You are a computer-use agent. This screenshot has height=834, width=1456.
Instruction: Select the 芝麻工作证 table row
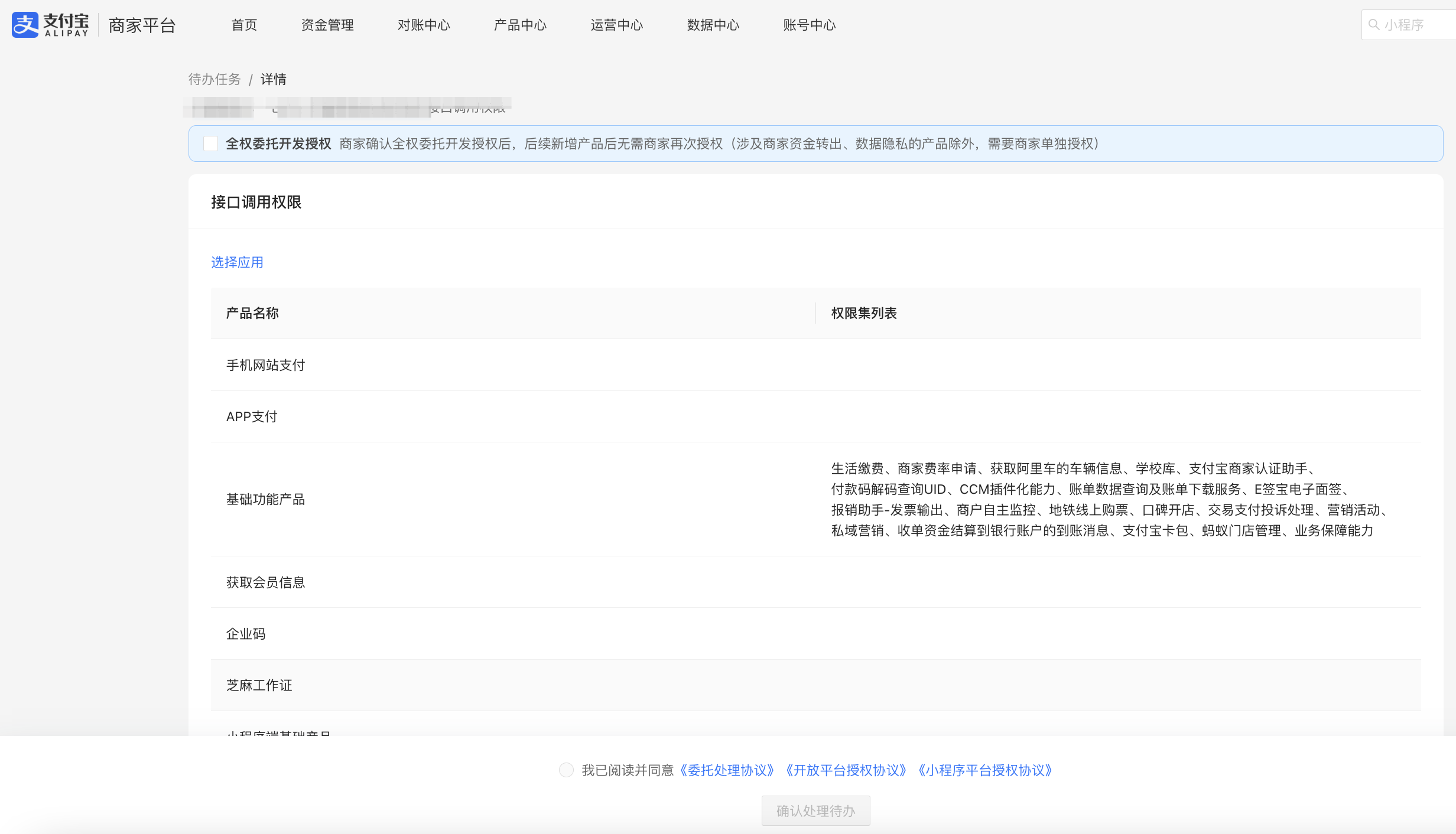[x=815, y=685]
